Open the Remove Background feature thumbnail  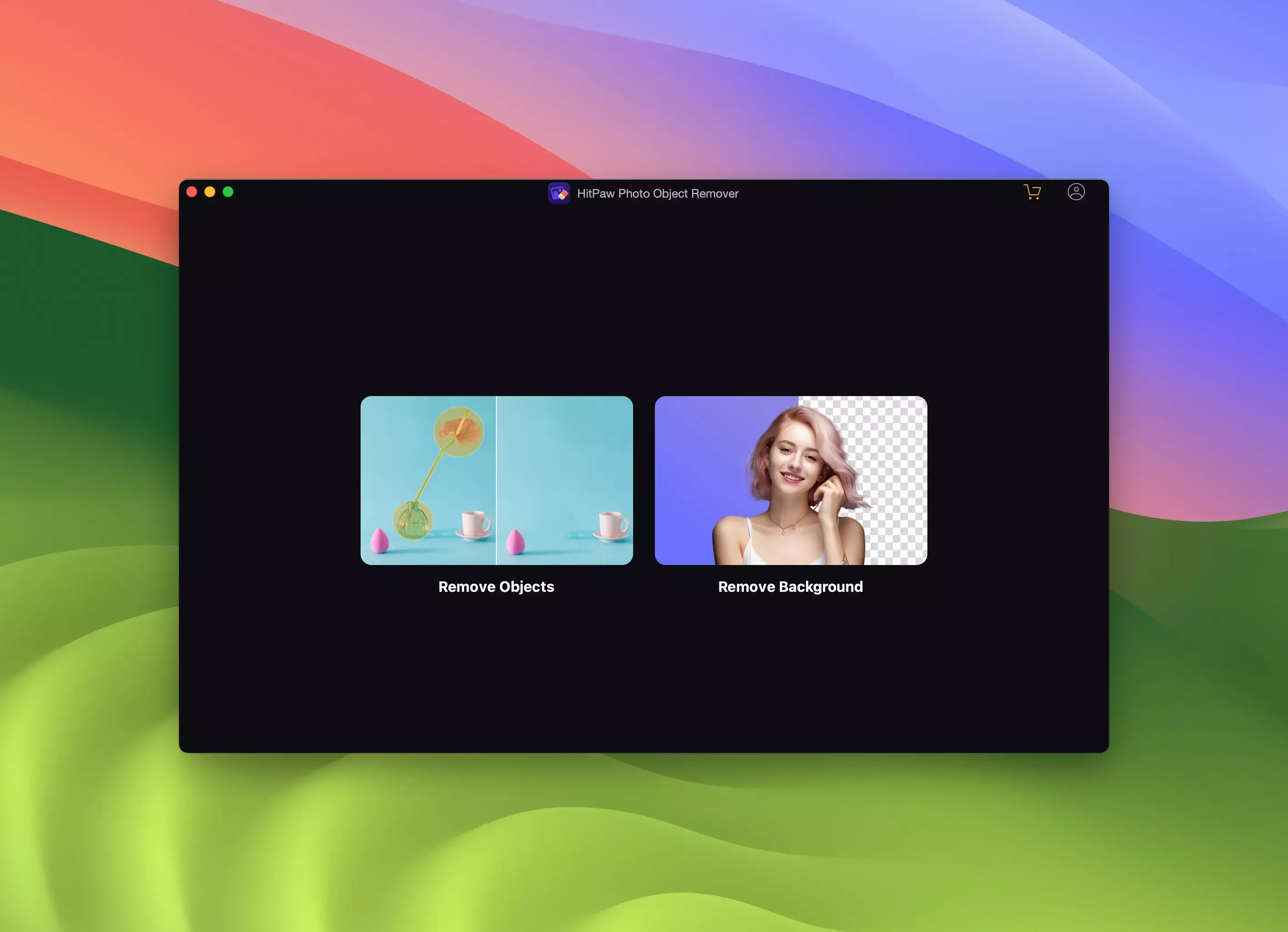(x=791, y=480)
